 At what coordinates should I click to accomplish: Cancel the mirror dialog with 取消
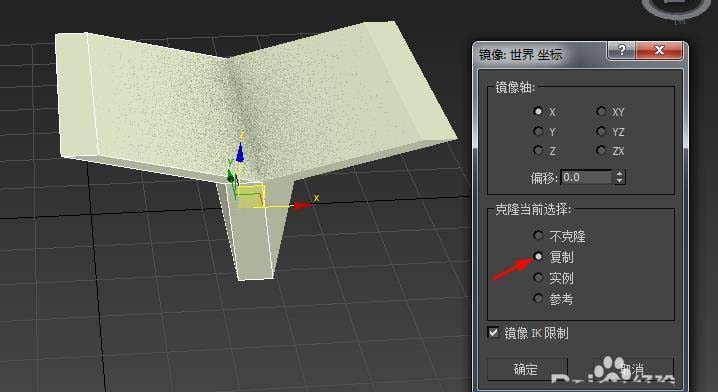633,369
